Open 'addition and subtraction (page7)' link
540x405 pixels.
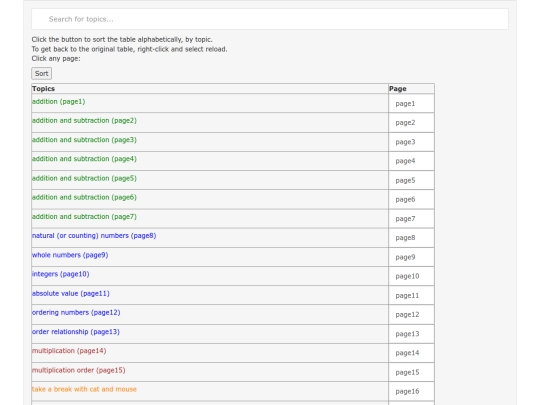coord(84,217)
